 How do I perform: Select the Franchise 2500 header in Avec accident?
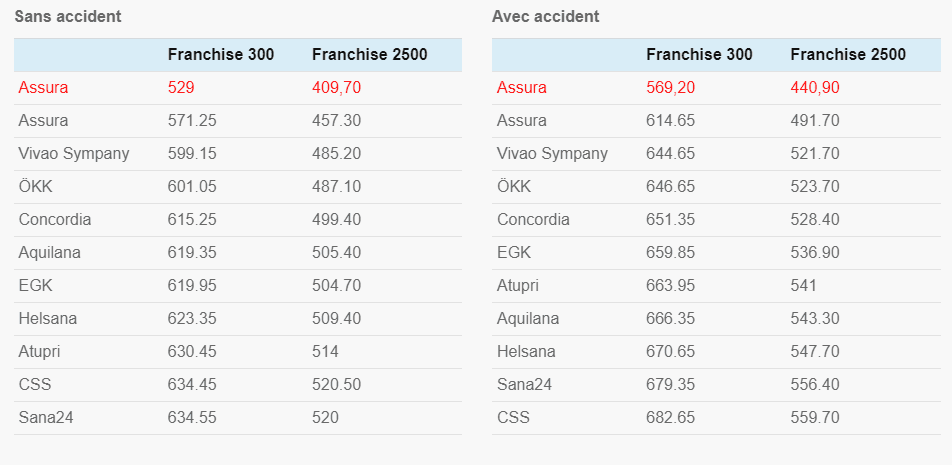pyautogui.click(x=848, y=55)
